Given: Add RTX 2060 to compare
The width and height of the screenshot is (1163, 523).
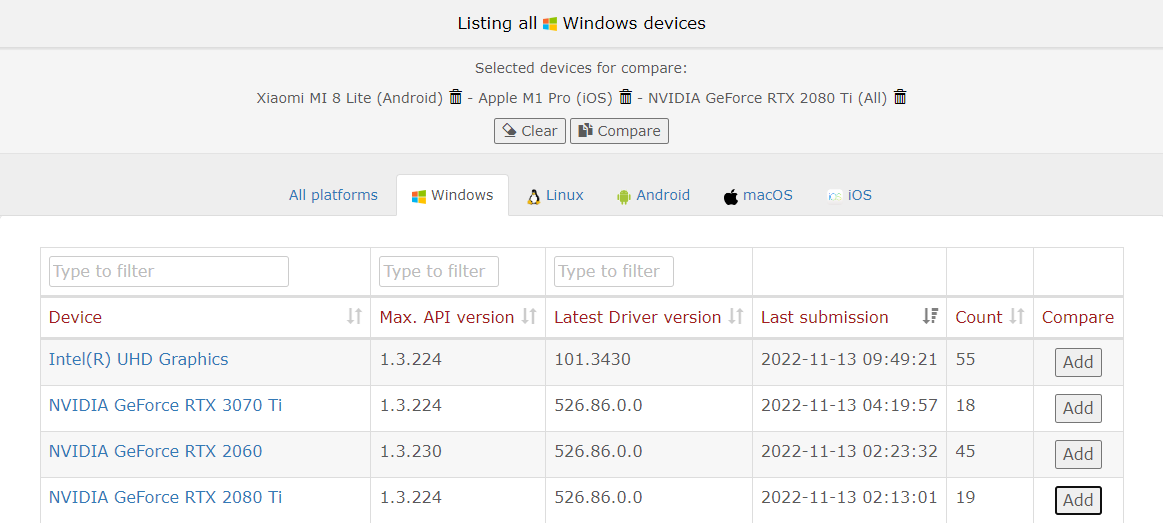Looking at the screenshot, I should point(1078,454).
